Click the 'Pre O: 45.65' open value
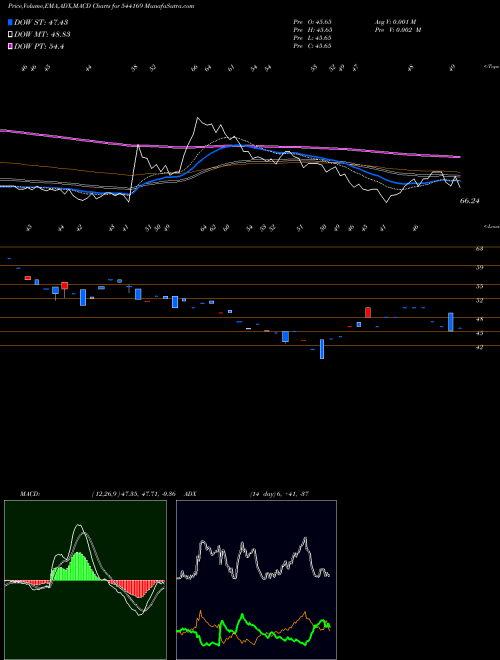This screenshot has height=660, width=500. [313, 21]
